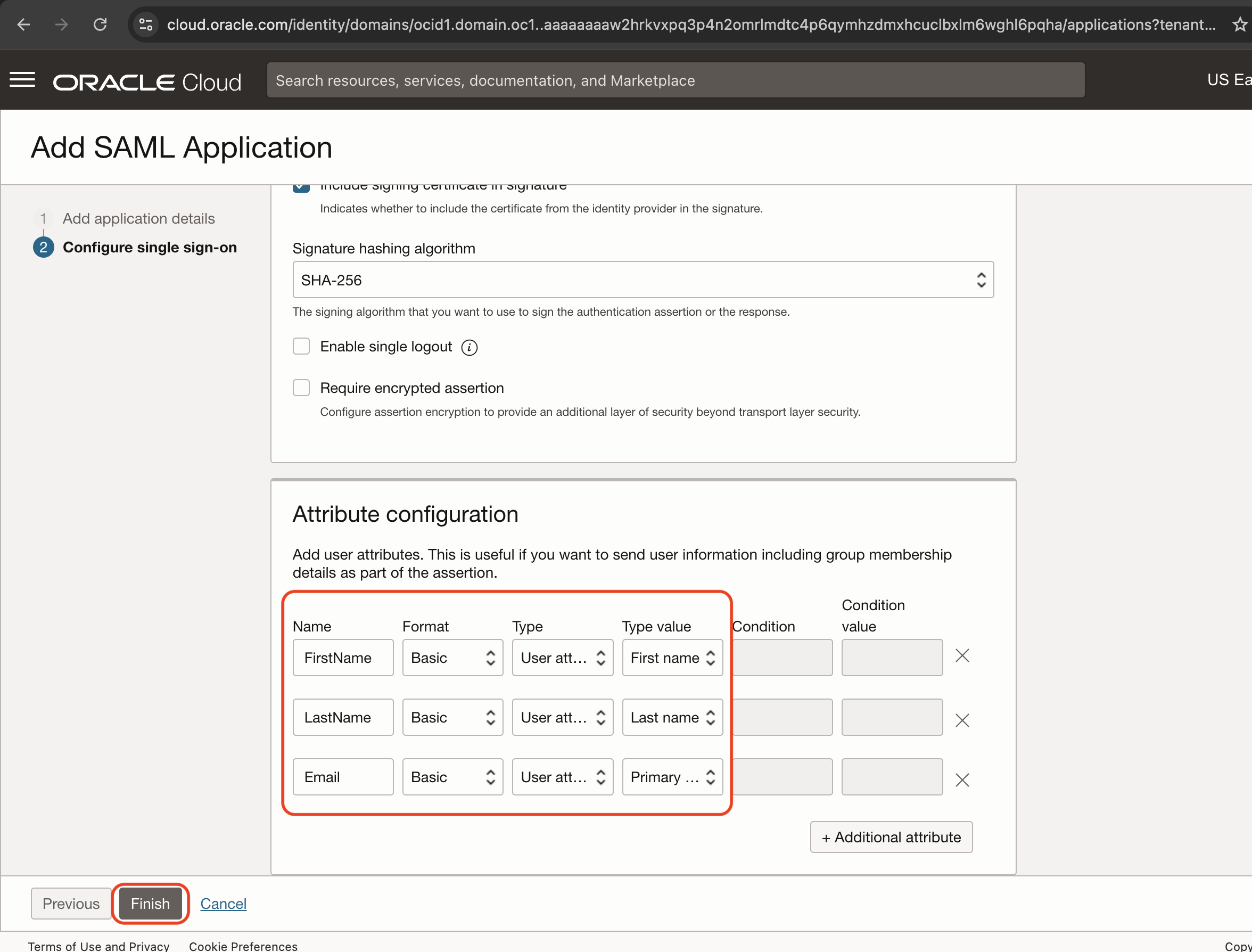Click the site information icon in address bar
The width and height of the screenshot is (1252, 952).
(146, 24)
